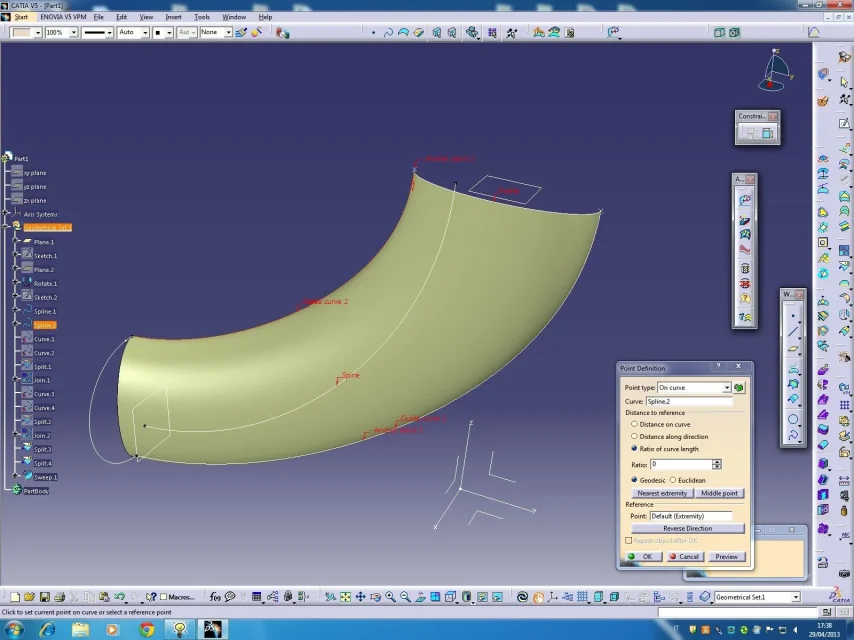854x640 pixels.
Task: Select the Plane tool in wireframe toolbar
Action: [x=793, y=349]
